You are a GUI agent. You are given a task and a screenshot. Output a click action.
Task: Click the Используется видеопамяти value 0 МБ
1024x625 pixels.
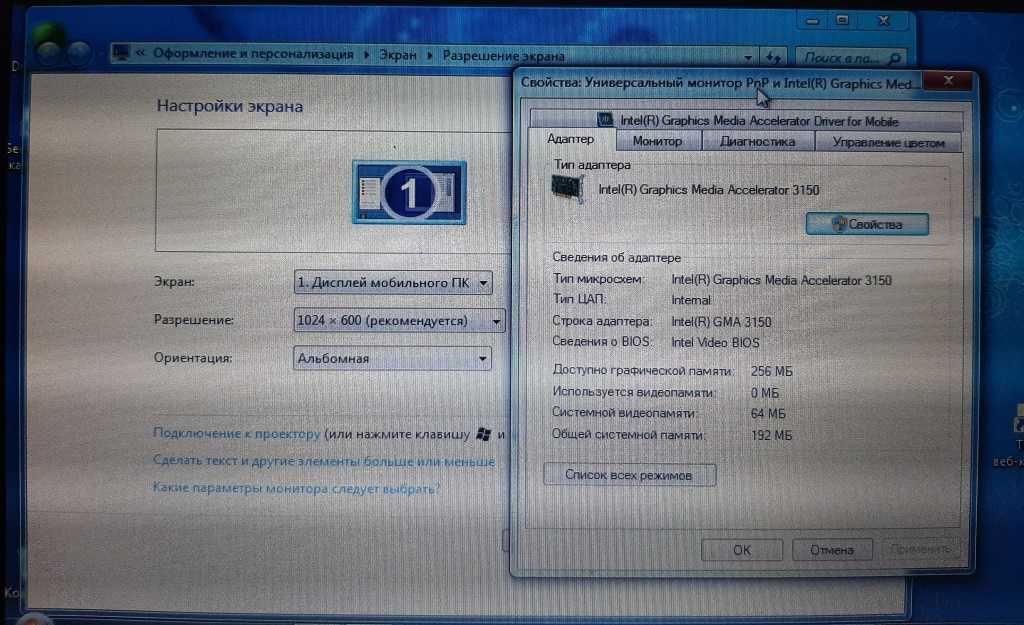pyautogui.click(x=765, y=393)
